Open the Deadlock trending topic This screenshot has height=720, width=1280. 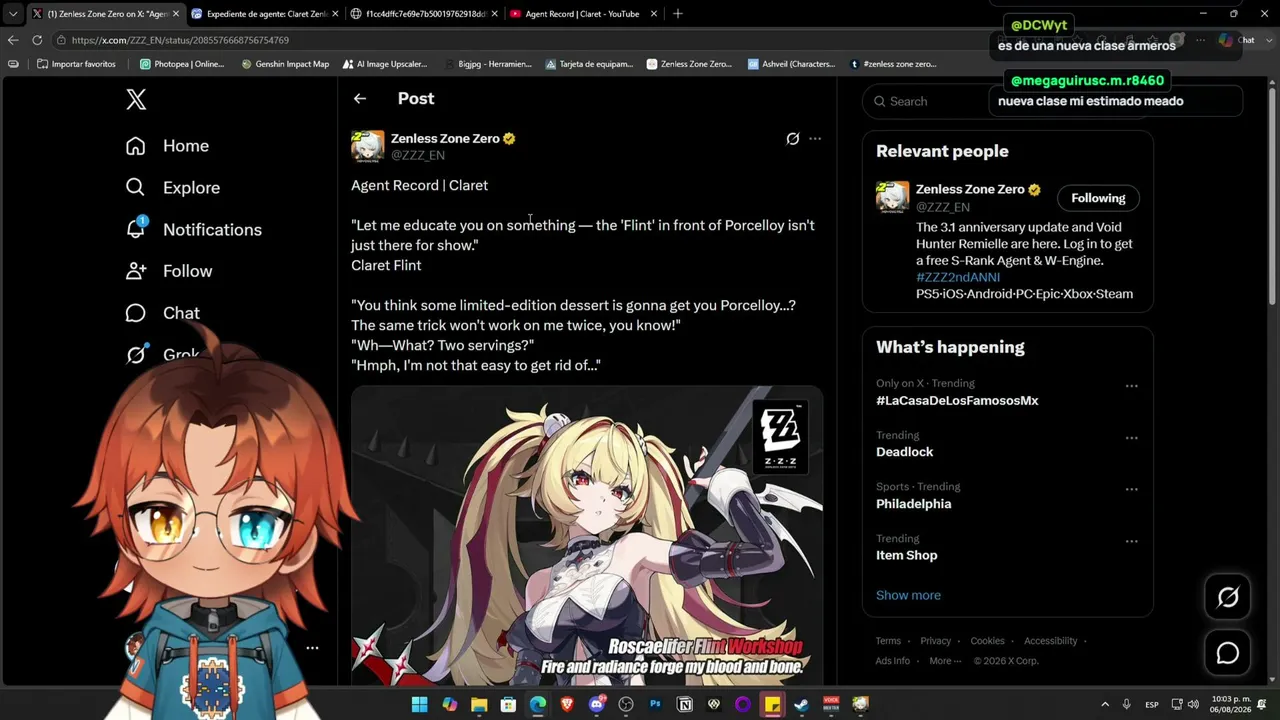coord(905,452)
